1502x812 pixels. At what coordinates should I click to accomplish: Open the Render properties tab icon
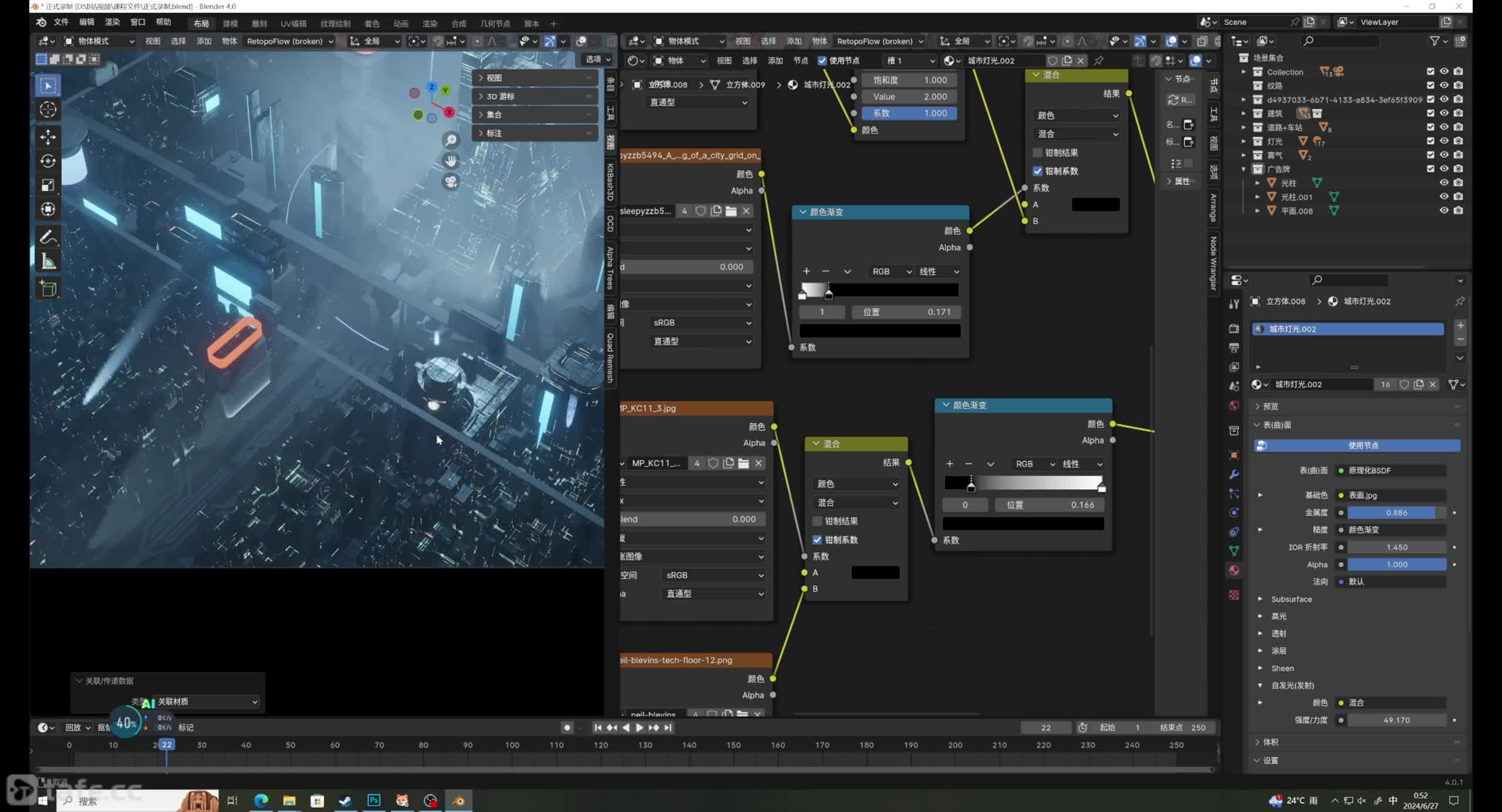click(x=1234, y=329)
